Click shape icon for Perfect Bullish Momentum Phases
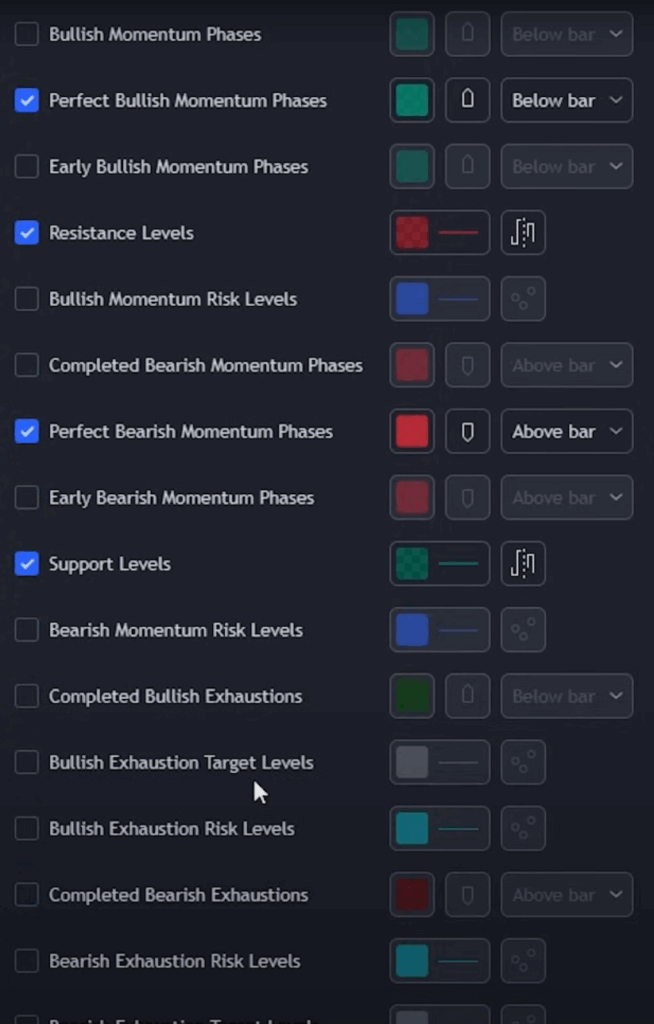654x1024 pixels. click(467, 100)
